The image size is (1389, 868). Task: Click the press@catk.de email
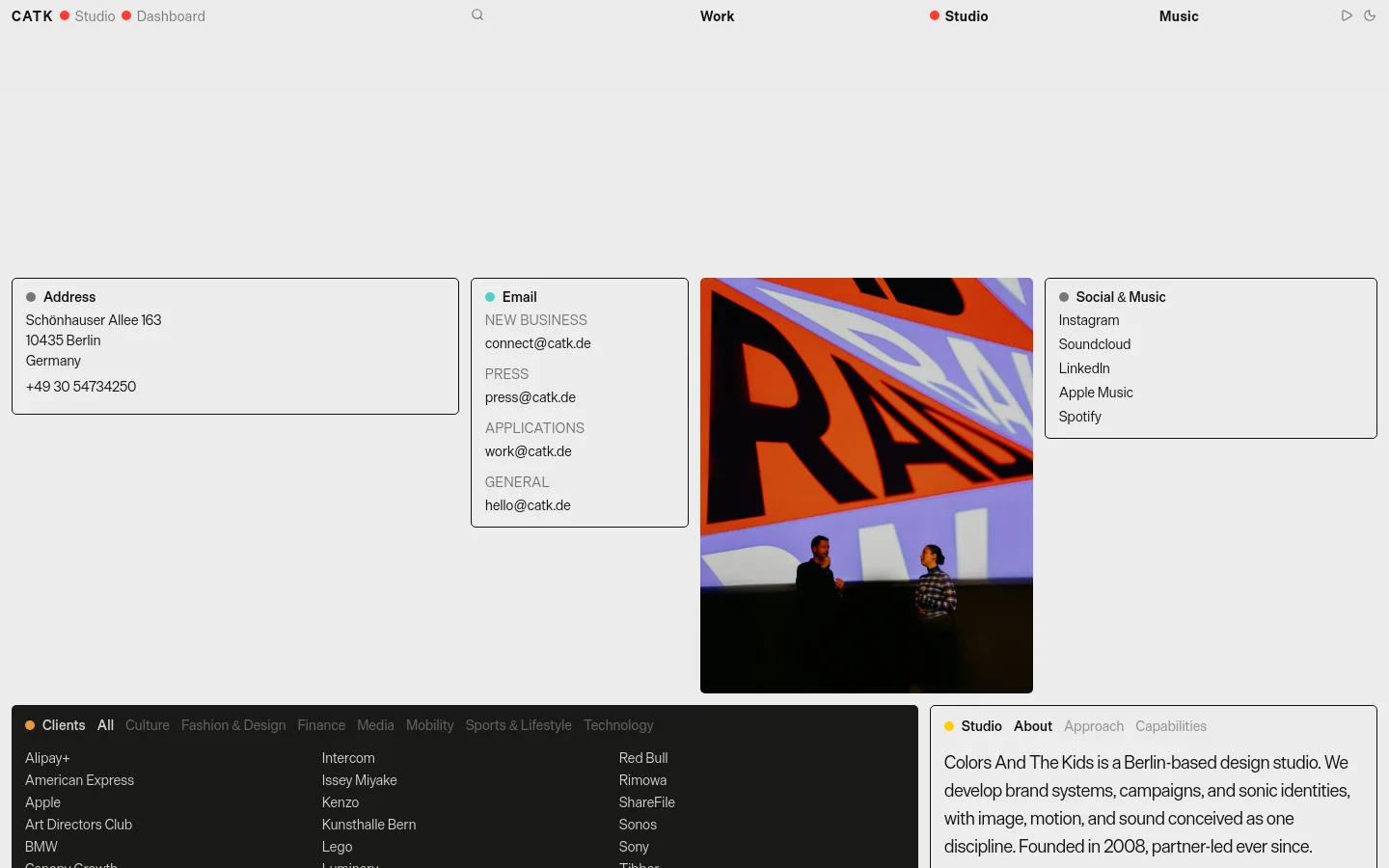[x=531, y=397]
